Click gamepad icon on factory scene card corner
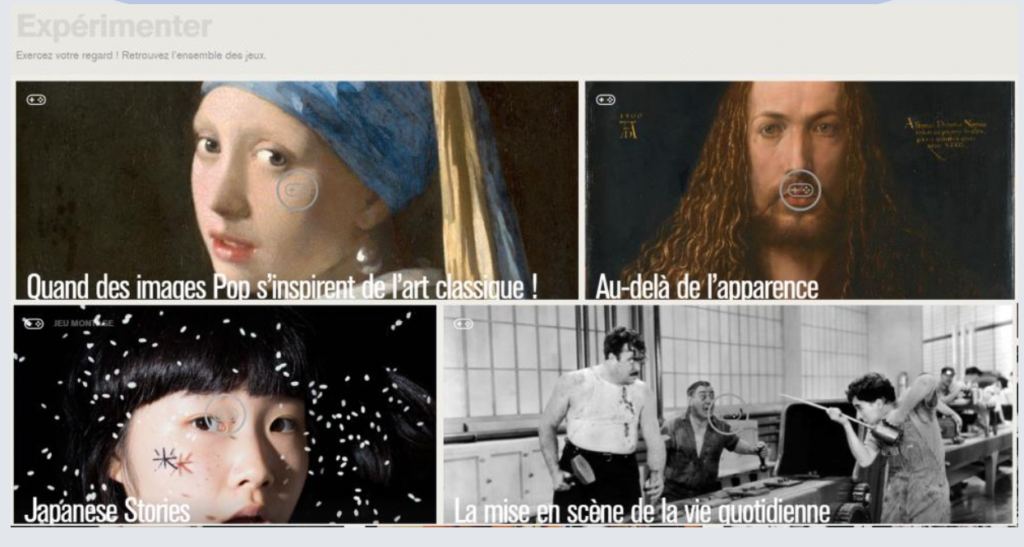1024x547 pixels. coord(463,324)
